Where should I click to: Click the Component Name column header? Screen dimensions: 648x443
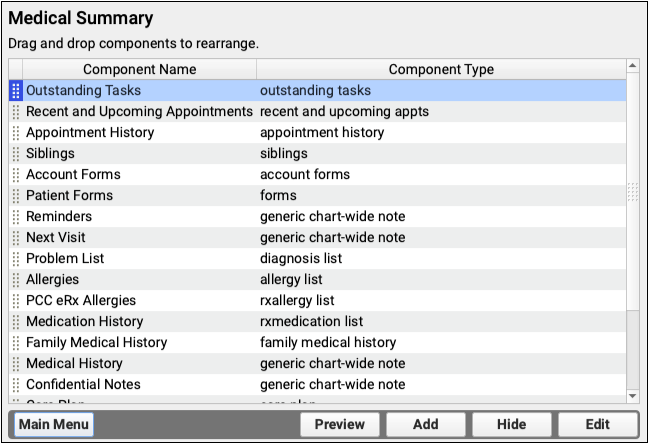pos(139,69)
